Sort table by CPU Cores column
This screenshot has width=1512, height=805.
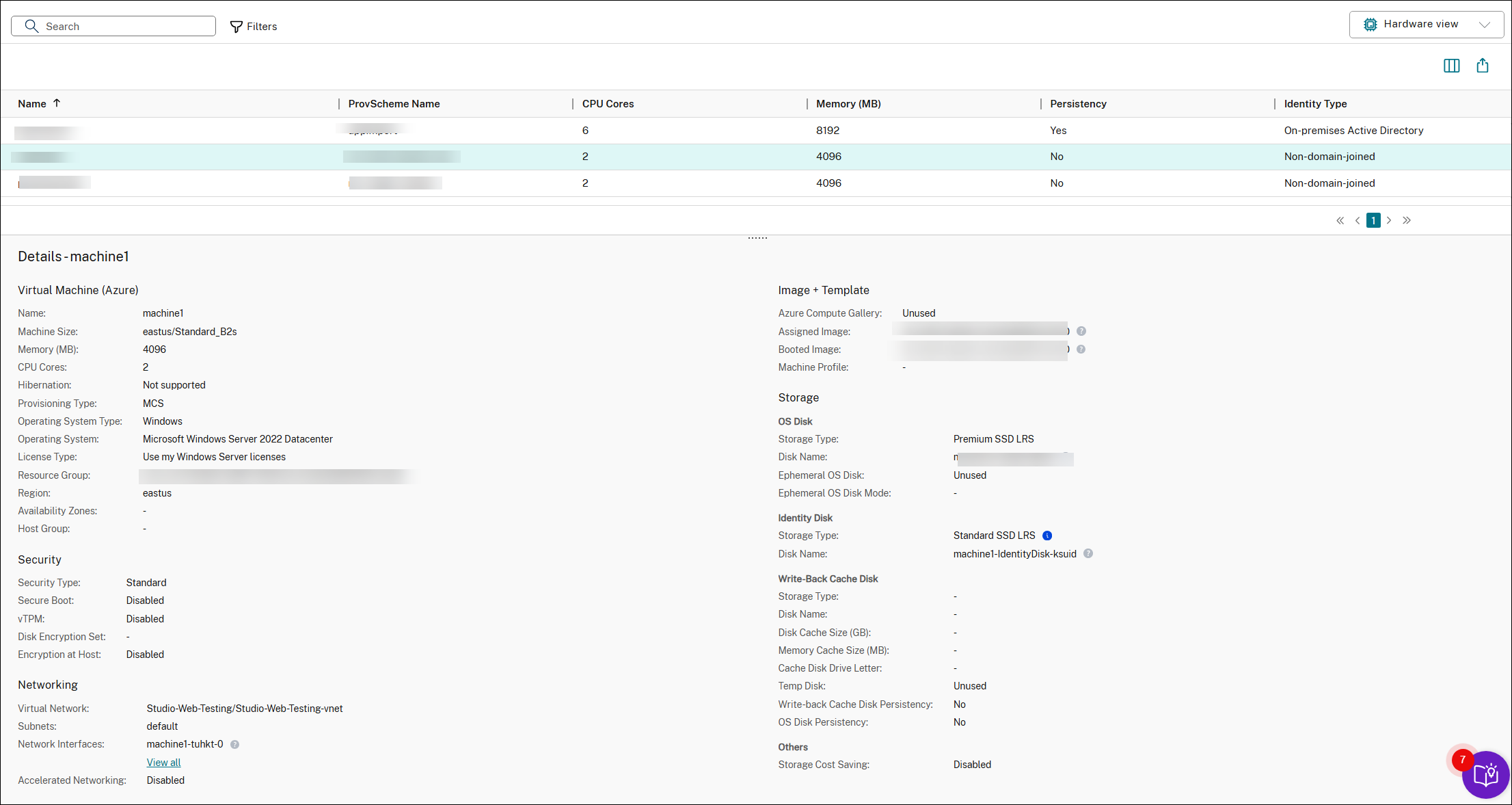coord(608,104)
